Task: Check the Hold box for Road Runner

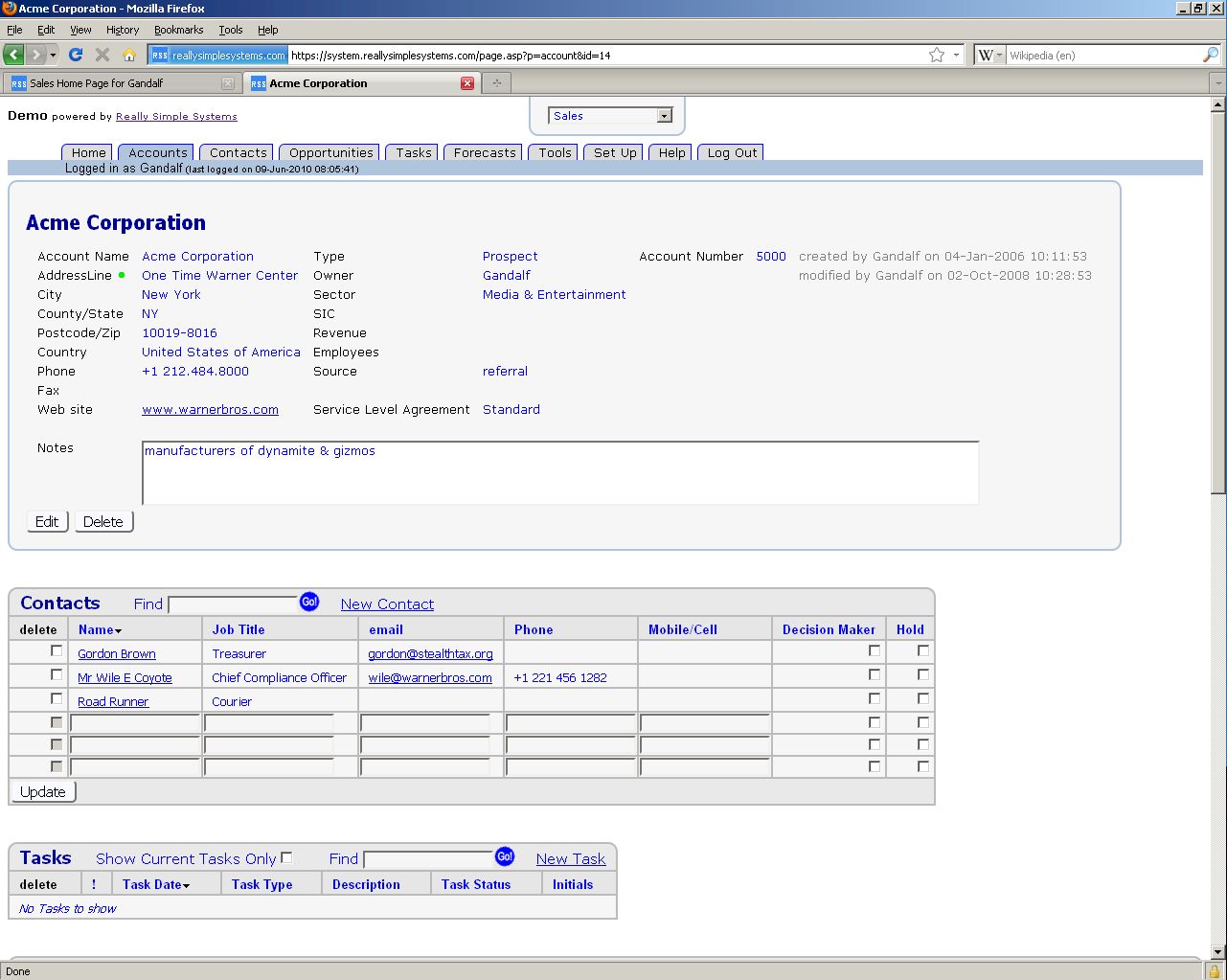Action: [923, 698]
